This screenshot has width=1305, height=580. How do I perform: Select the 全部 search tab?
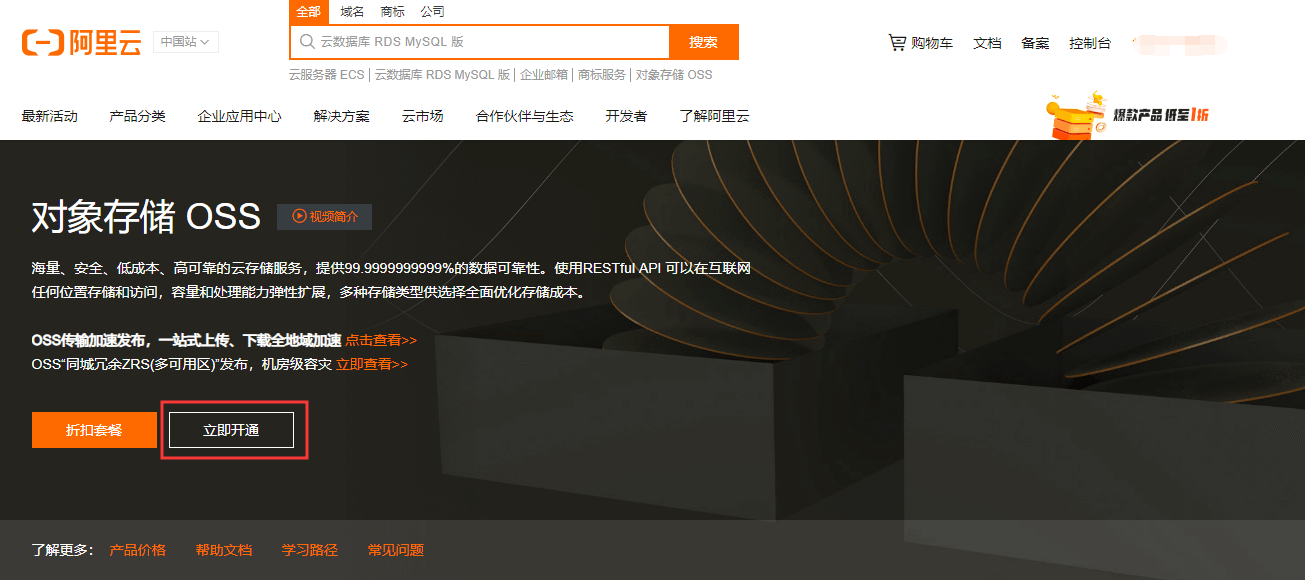coord(309,12)
